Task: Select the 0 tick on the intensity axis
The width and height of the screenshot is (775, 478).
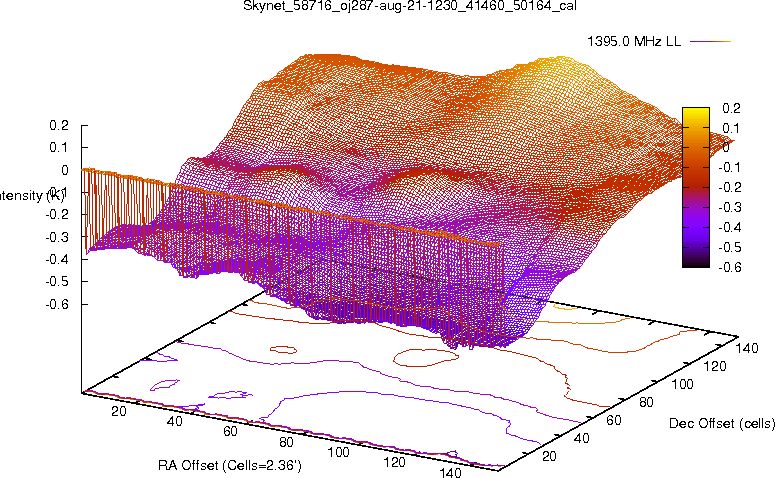Action: click(65, 171)
